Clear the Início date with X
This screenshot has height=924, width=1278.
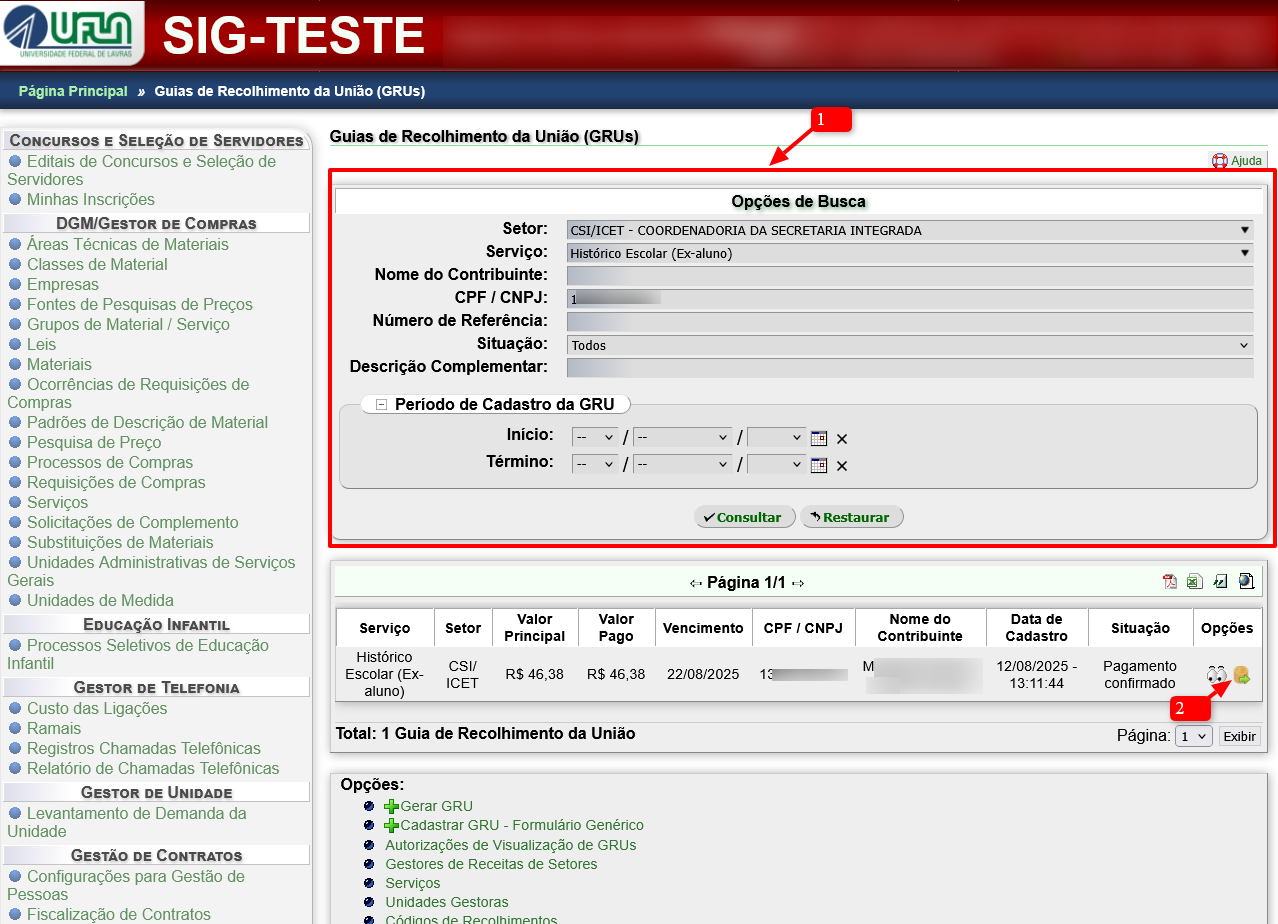click(x=842, y=439)
